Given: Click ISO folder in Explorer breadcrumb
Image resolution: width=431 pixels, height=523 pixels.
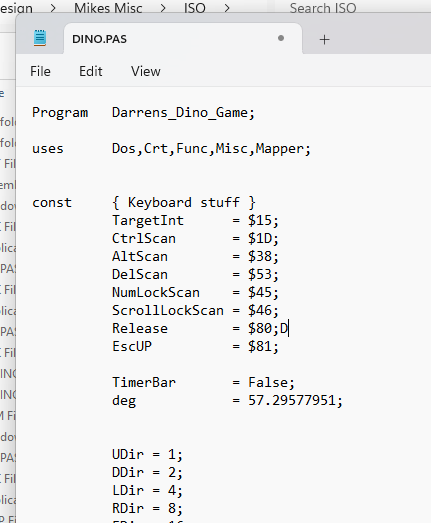Looking at the screenshot, I should click(195, 8).
